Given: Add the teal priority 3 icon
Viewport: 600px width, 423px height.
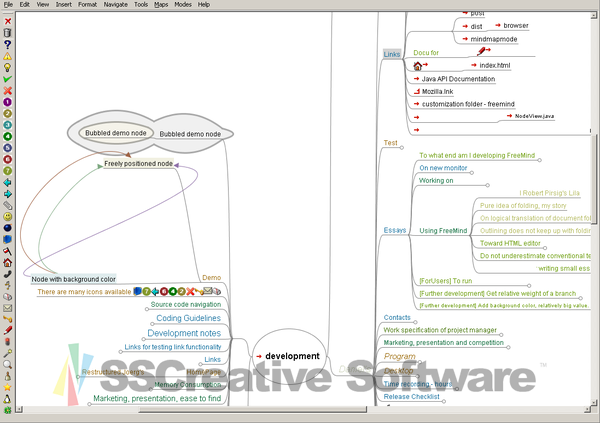Looking at the screenshot, I should pyautogui.click(x=7, y=125).
